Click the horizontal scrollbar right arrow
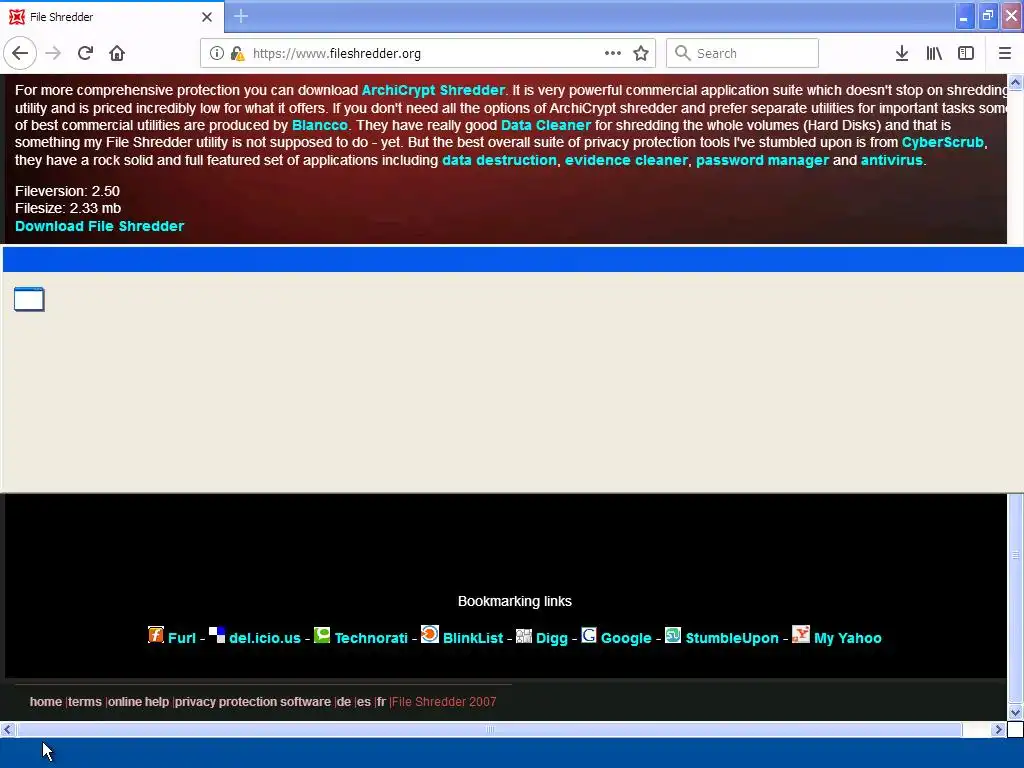This screenshot has width=1024, height=768. click(998, 729)
